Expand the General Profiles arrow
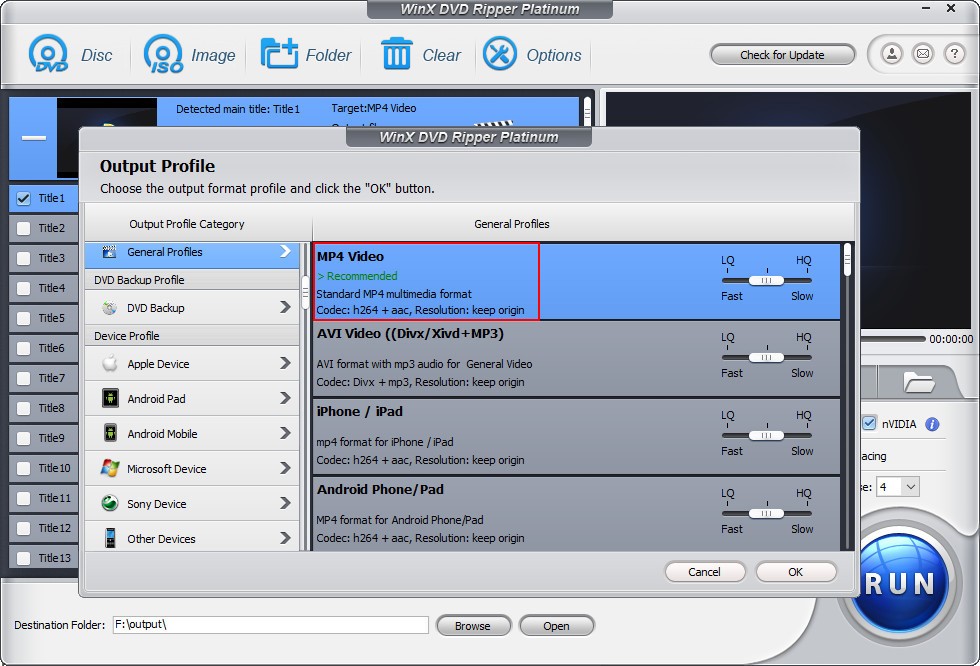Screen dimensions: 980x666 click(x=285, y=251)
